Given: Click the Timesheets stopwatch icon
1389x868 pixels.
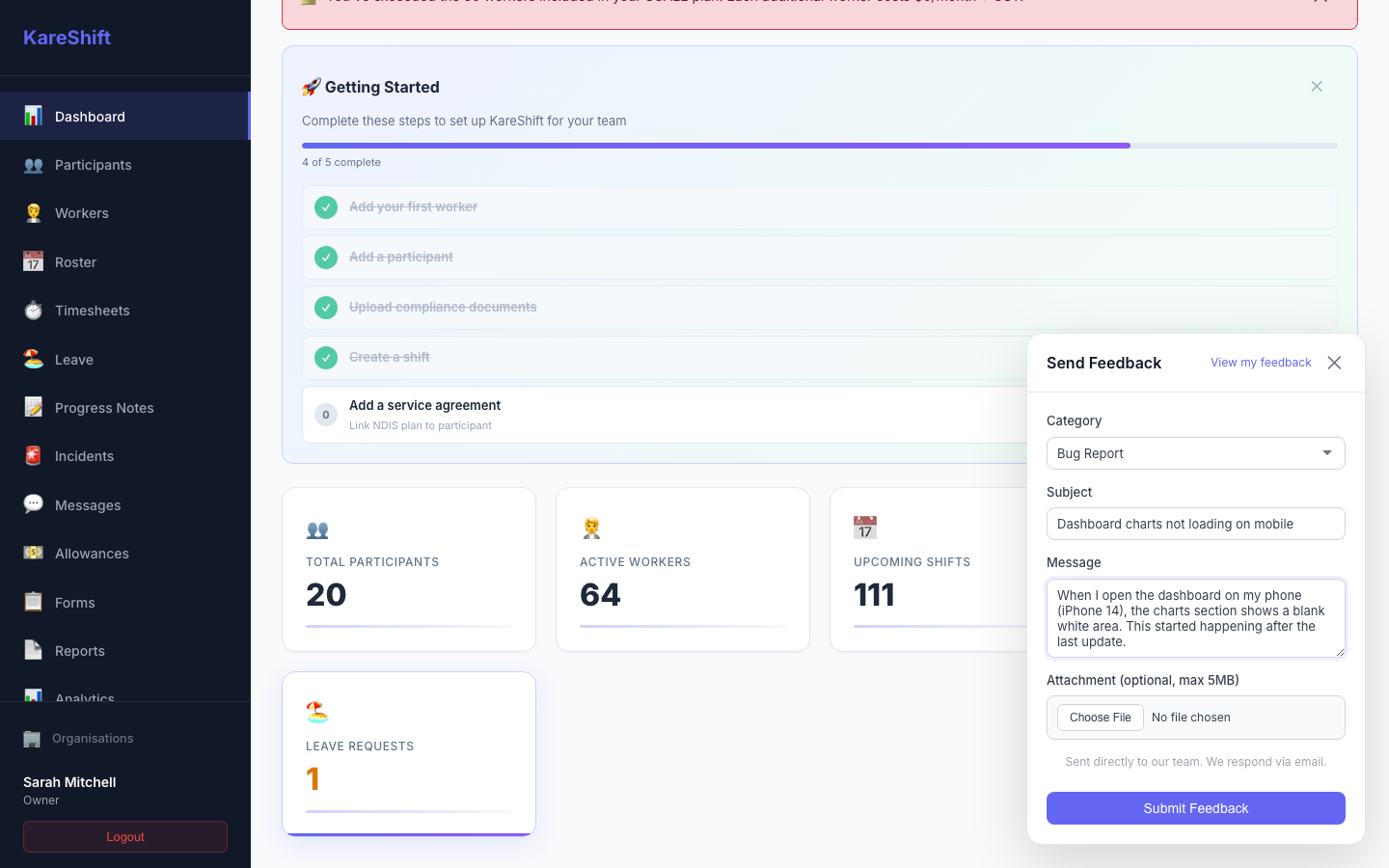Looking at the screenshot, I should pos(33,311).
